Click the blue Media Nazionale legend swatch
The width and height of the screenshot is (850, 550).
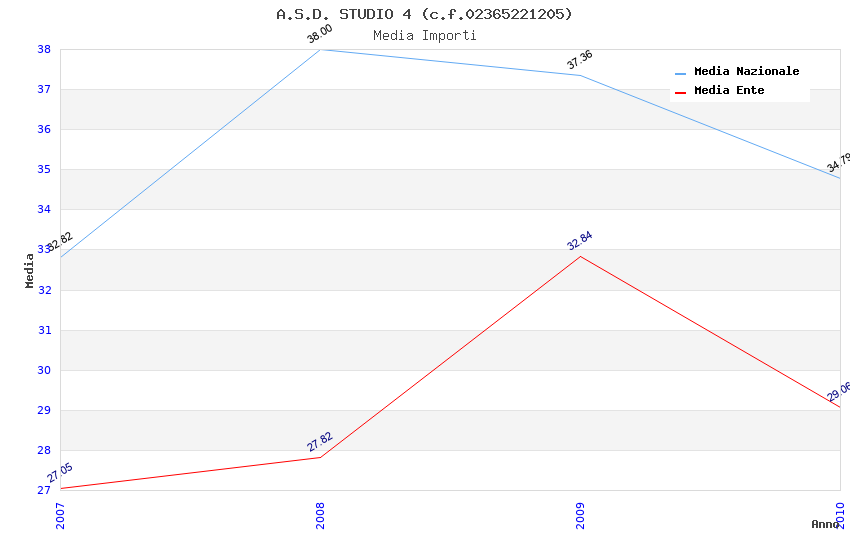coord(681,73)
